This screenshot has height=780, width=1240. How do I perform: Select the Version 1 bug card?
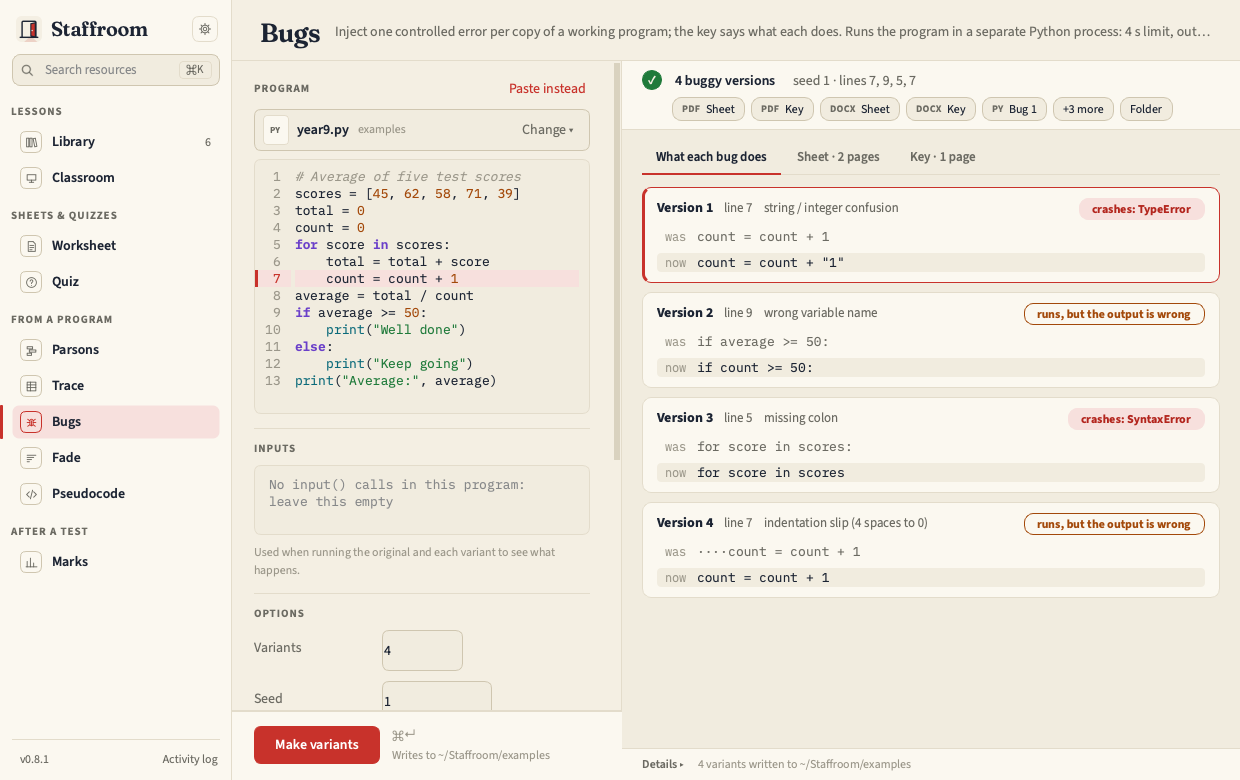click(x=931, y=235)
